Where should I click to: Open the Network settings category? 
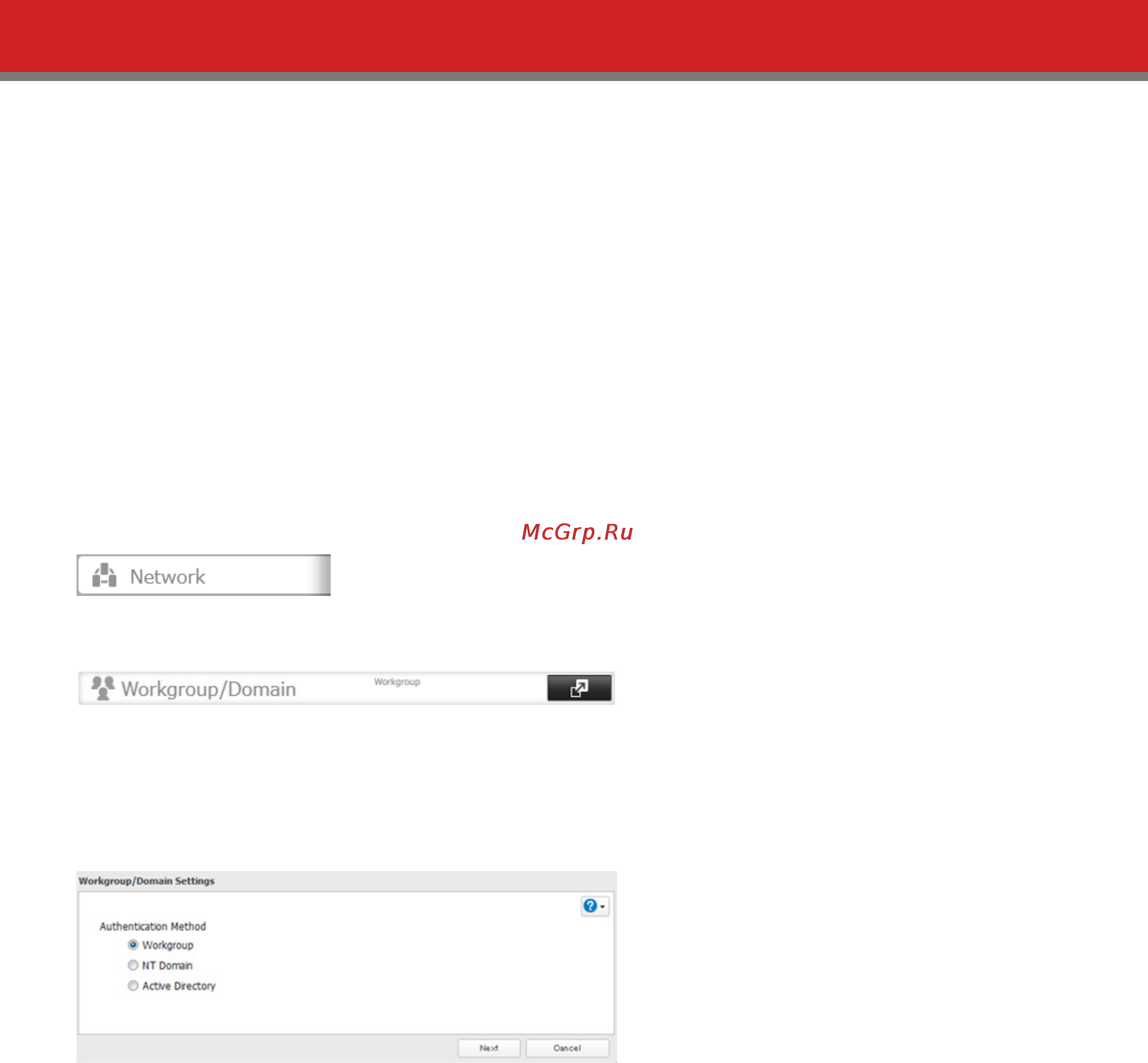[x=204, y=575]
